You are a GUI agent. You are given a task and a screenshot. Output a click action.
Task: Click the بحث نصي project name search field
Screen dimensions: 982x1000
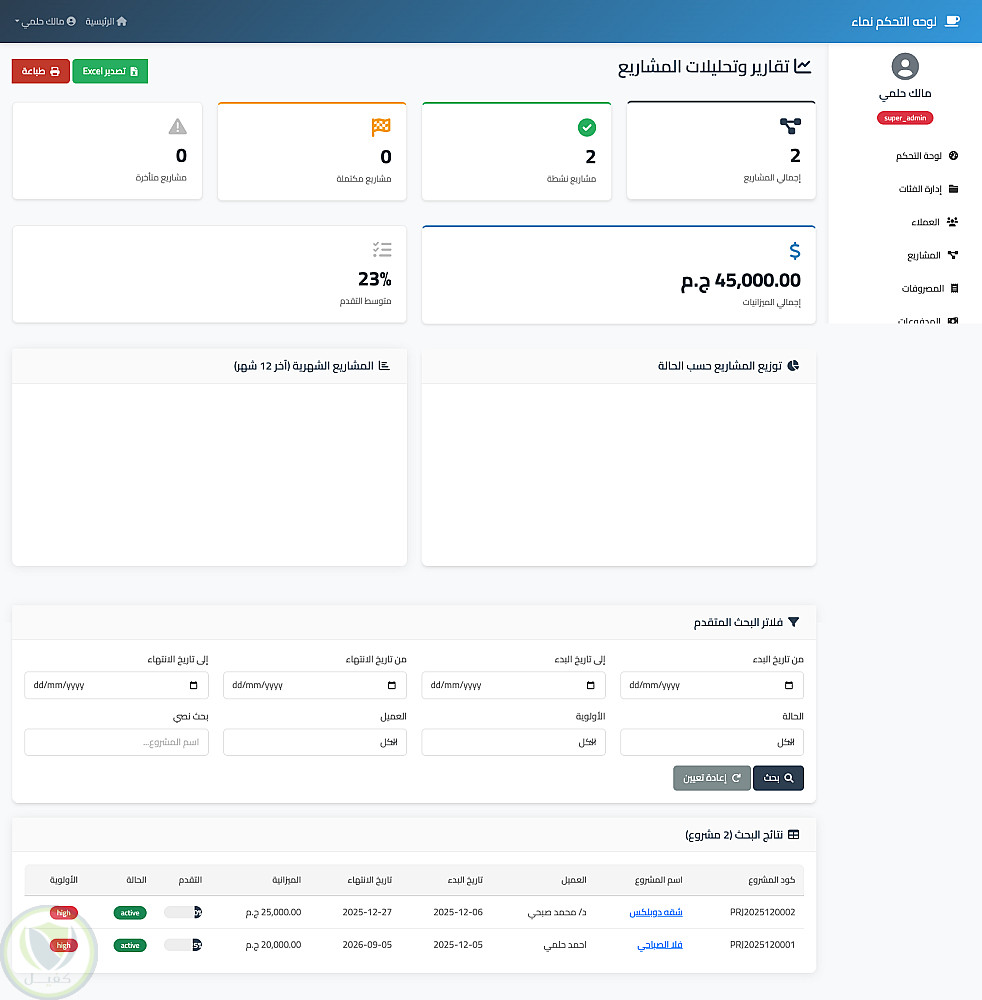point(117,742)
